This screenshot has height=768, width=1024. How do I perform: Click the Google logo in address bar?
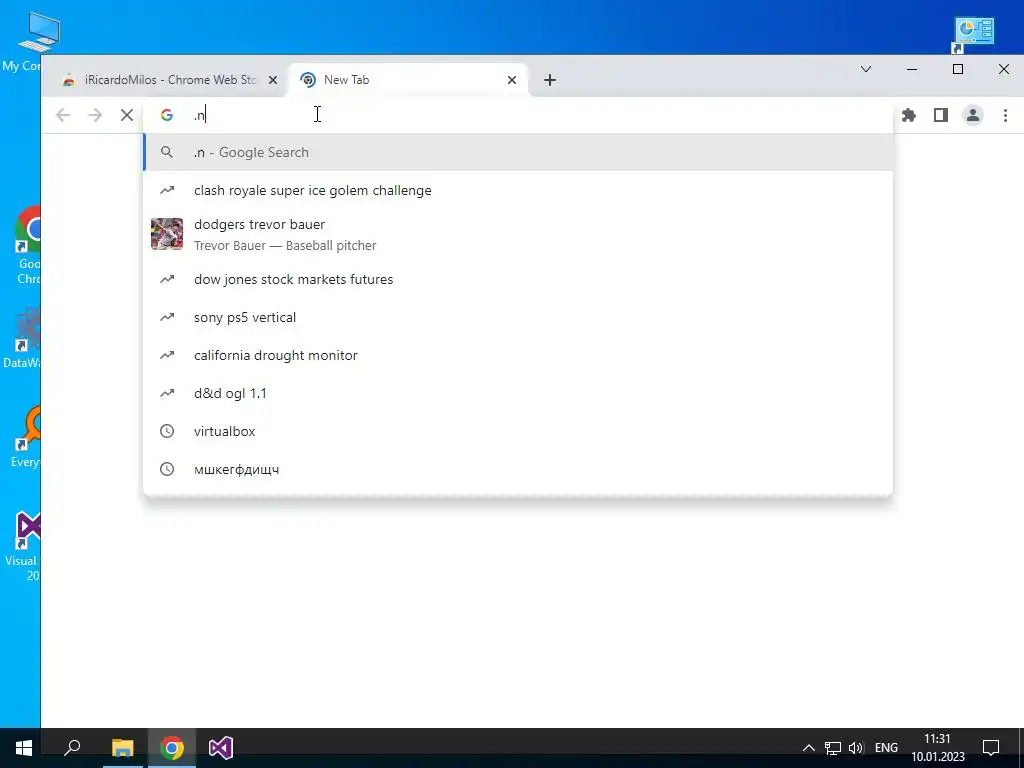click(x=167, y=116)
